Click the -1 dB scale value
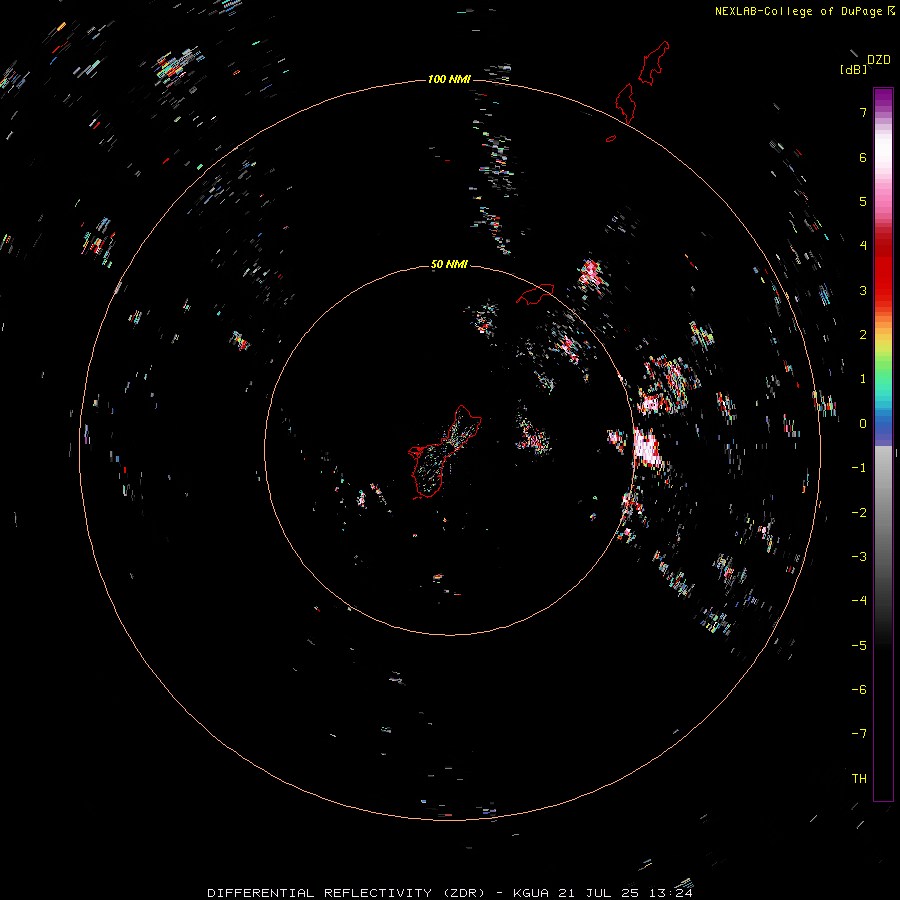The height and width of the screenshot is (900, 900). pos(859,468)
